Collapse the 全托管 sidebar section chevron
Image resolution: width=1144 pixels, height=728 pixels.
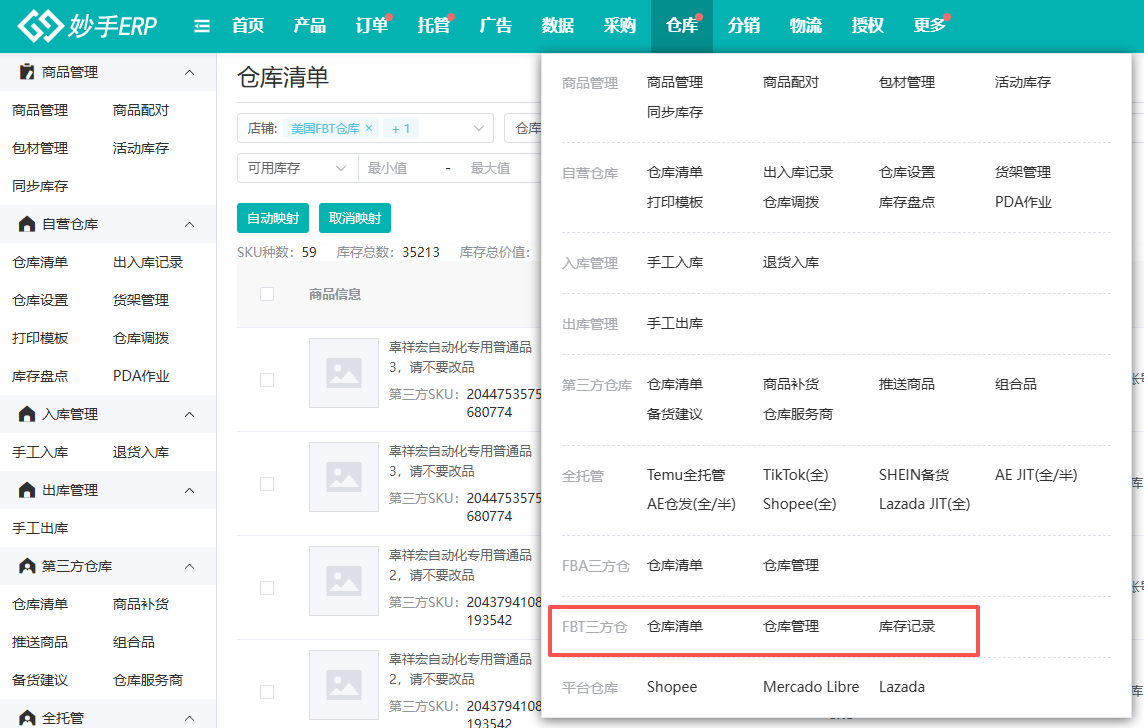click(190, 718)
